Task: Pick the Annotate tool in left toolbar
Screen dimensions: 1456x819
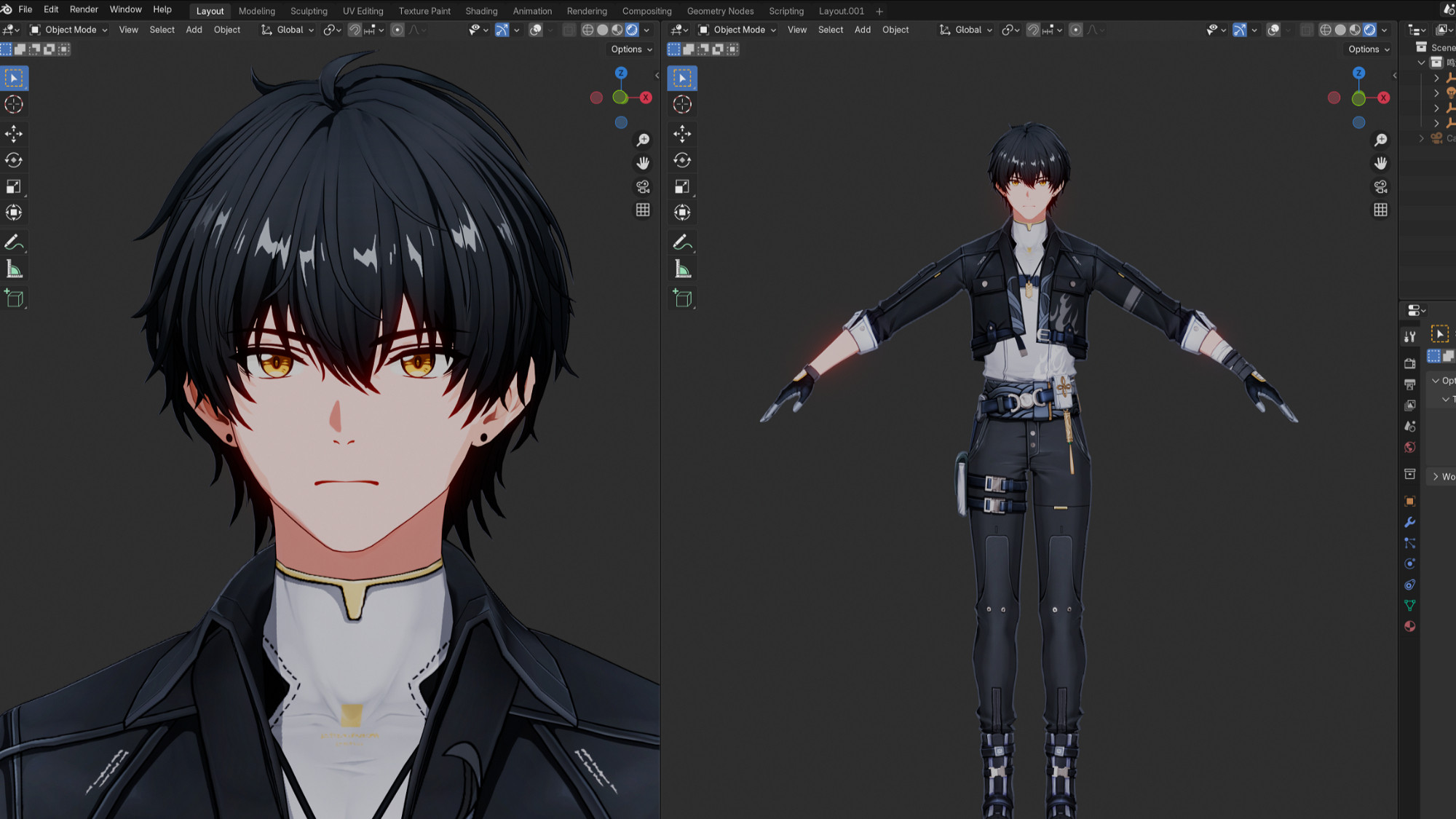Action: tap(14, 242)
